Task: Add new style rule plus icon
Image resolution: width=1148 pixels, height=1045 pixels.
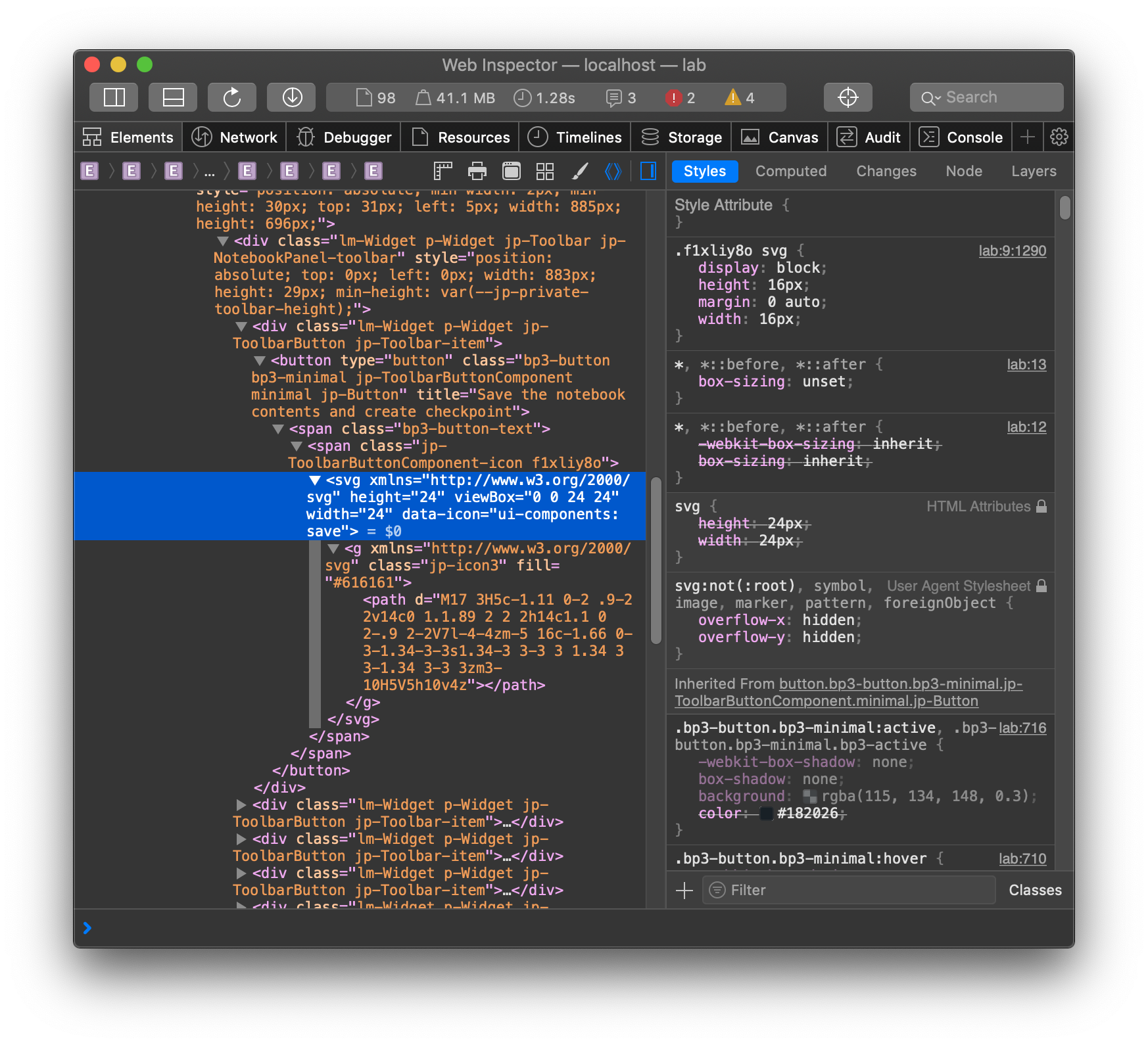Action: pos(684,890)
